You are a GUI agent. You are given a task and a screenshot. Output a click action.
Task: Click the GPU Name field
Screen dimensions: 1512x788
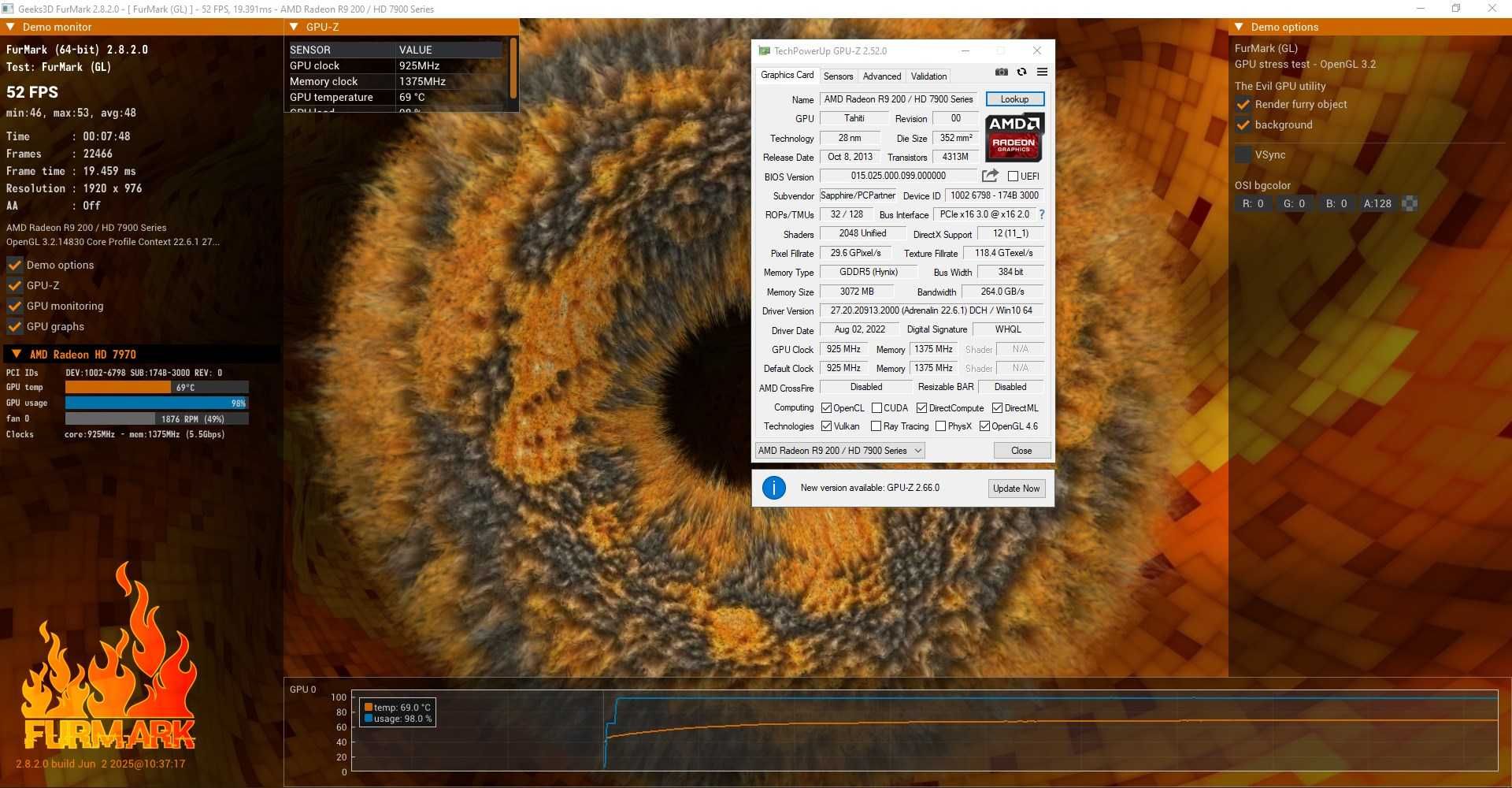click(899, 99)
